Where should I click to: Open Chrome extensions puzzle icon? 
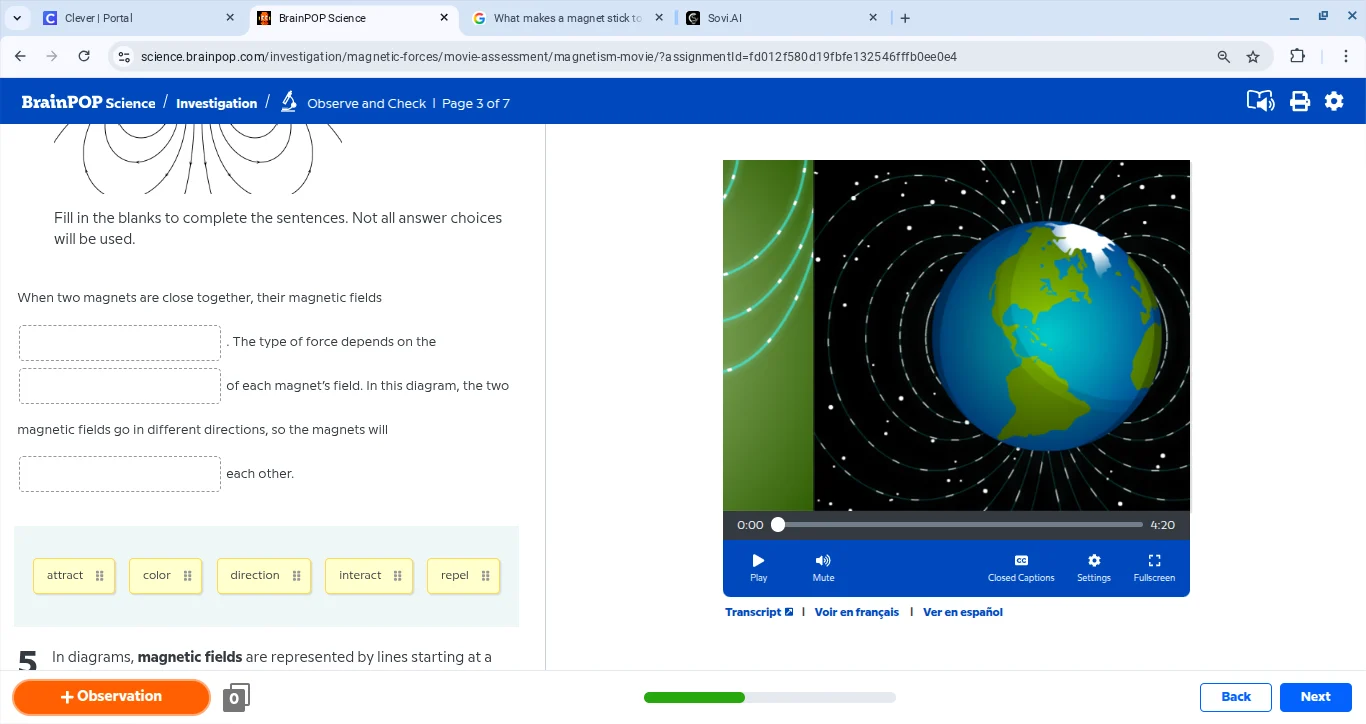pos(1298,57)
